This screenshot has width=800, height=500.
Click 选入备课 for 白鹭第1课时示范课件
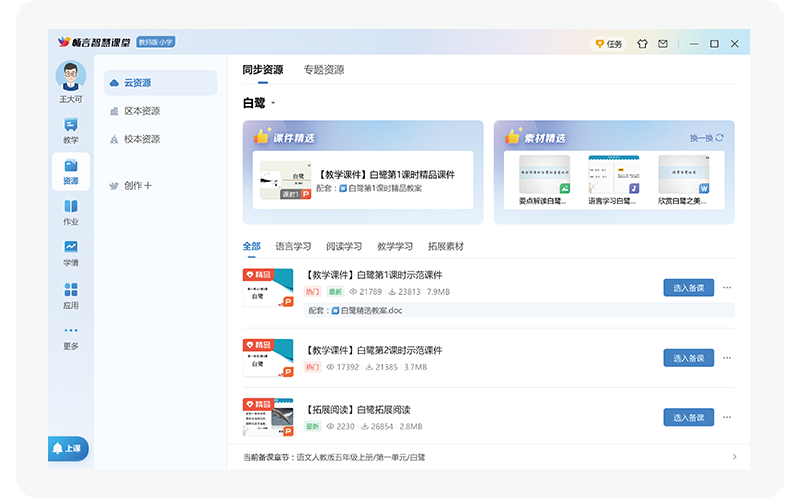click(688, 288)
